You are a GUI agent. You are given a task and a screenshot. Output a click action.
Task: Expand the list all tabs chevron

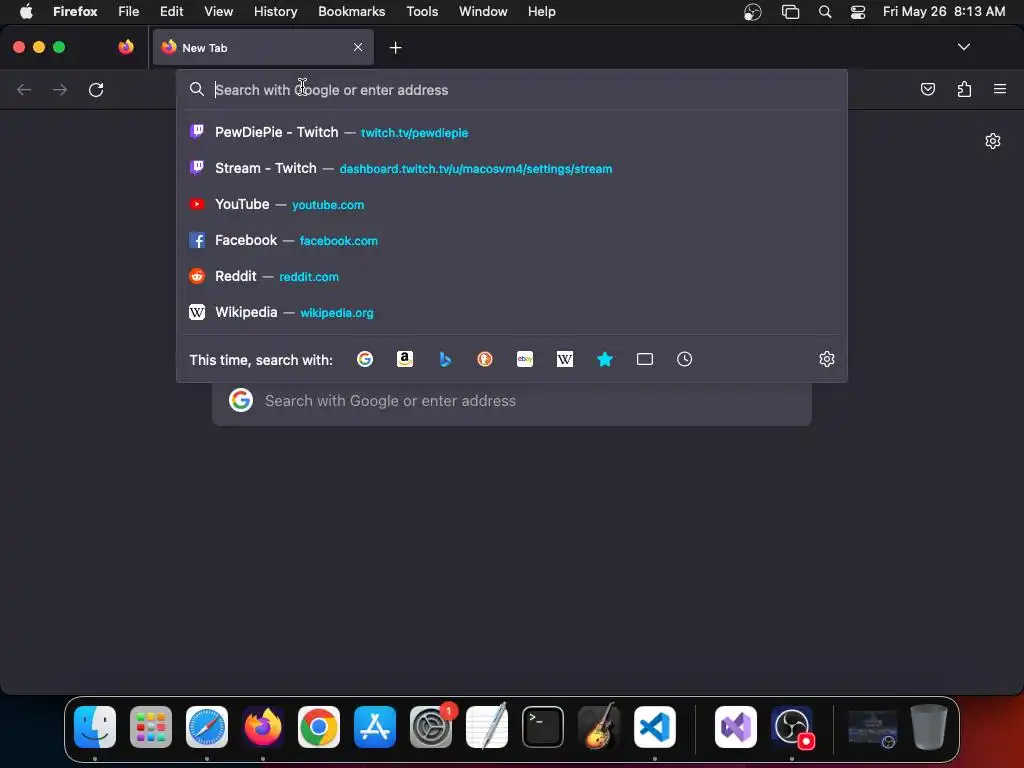[x=963, y=47]
